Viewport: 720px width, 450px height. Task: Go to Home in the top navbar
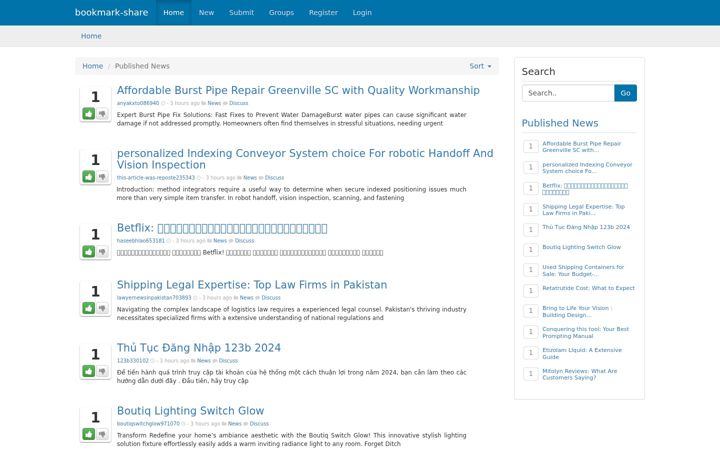pos(174,12)
